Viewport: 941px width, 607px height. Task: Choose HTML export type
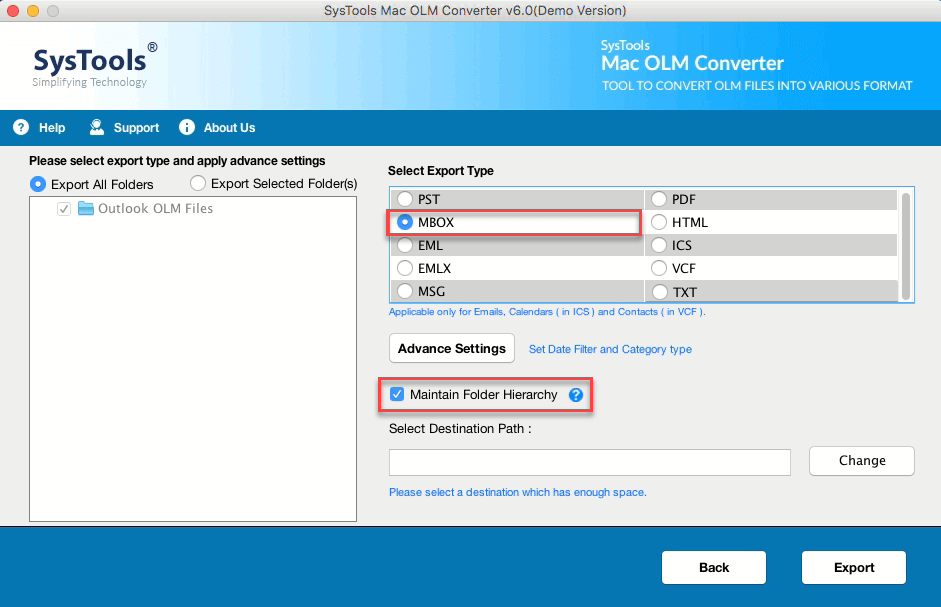[659, 222]
